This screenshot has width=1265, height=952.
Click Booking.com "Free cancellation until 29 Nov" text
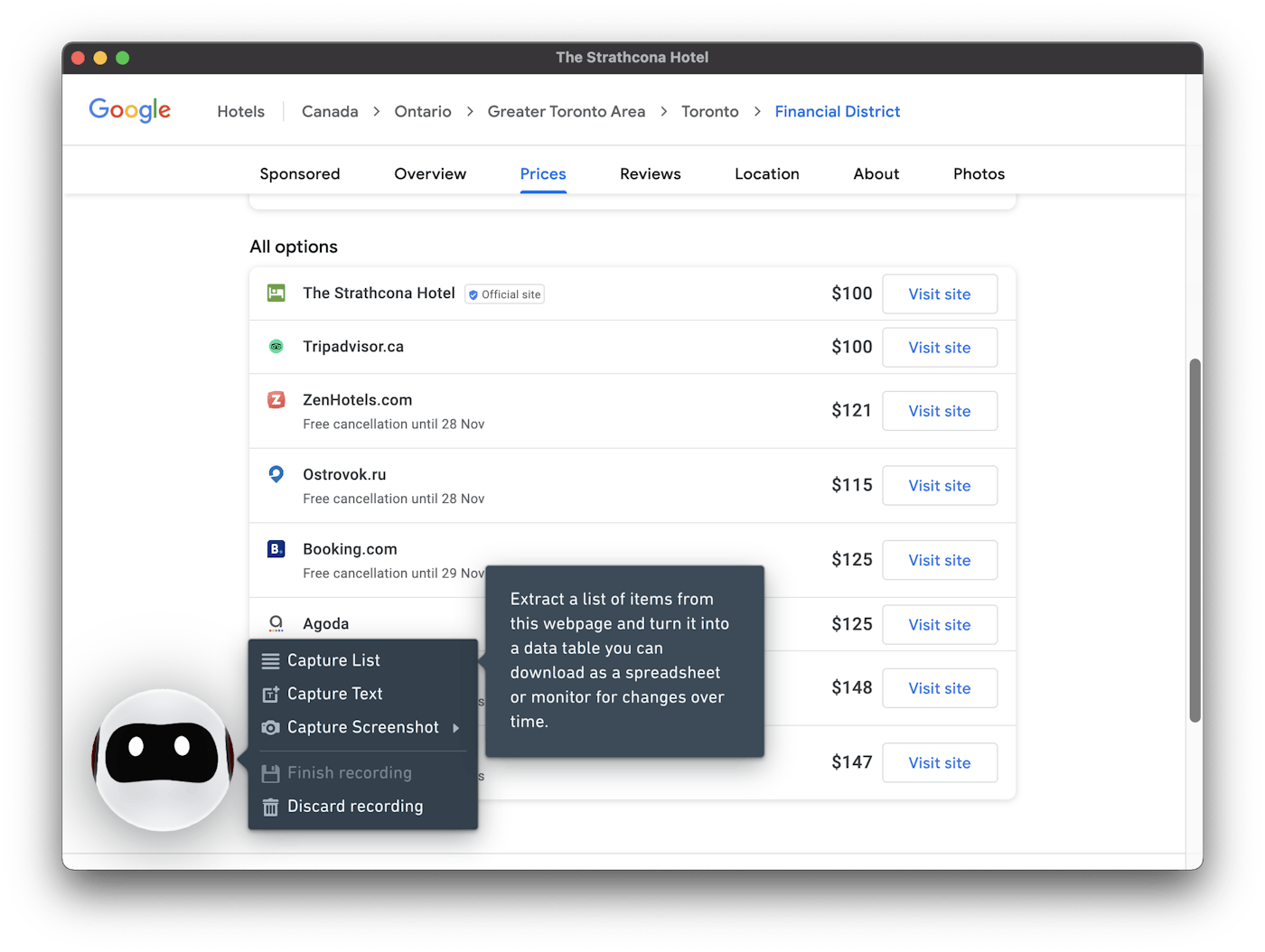pos(394,574)
